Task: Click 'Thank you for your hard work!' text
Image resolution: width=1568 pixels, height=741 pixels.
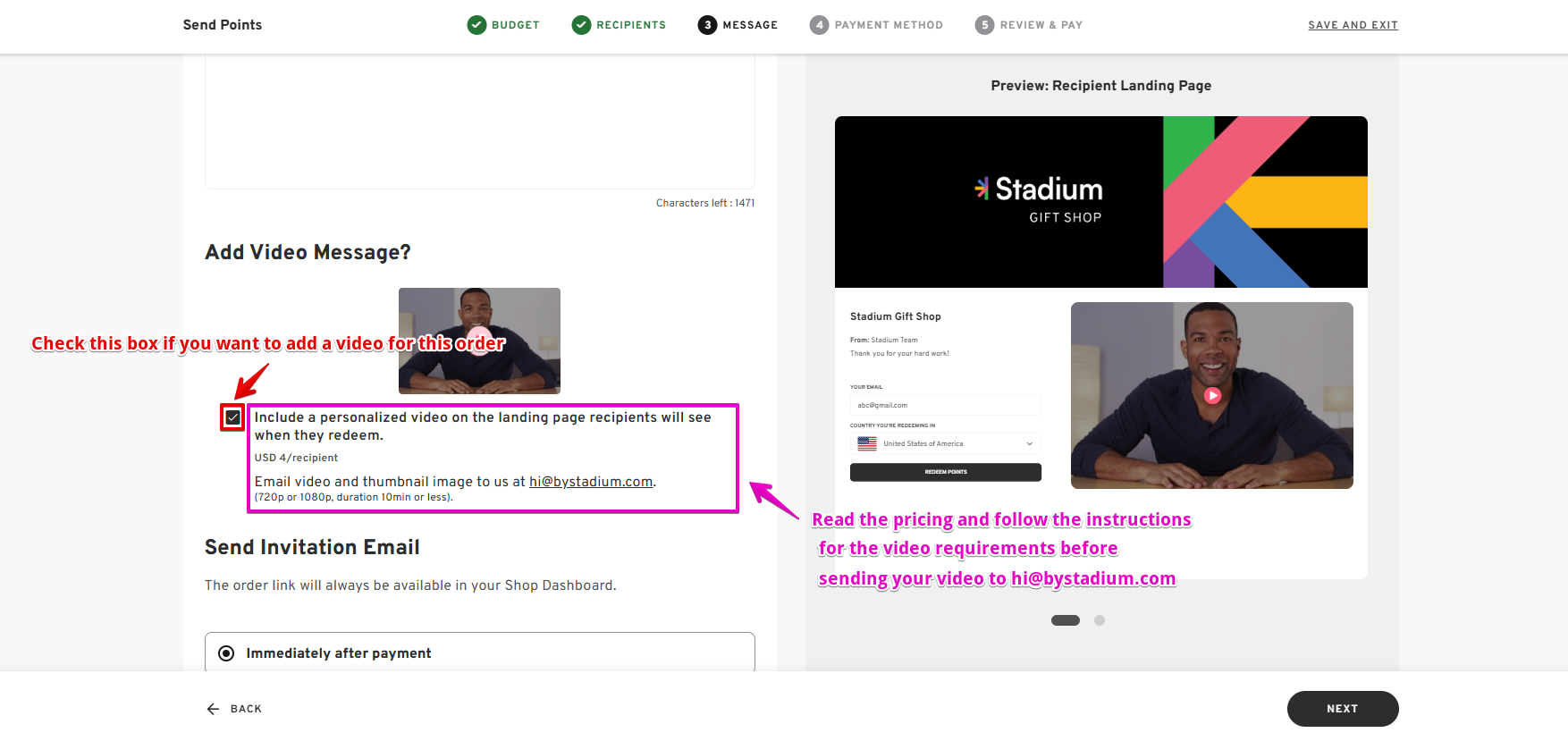Action: [899, 353]
